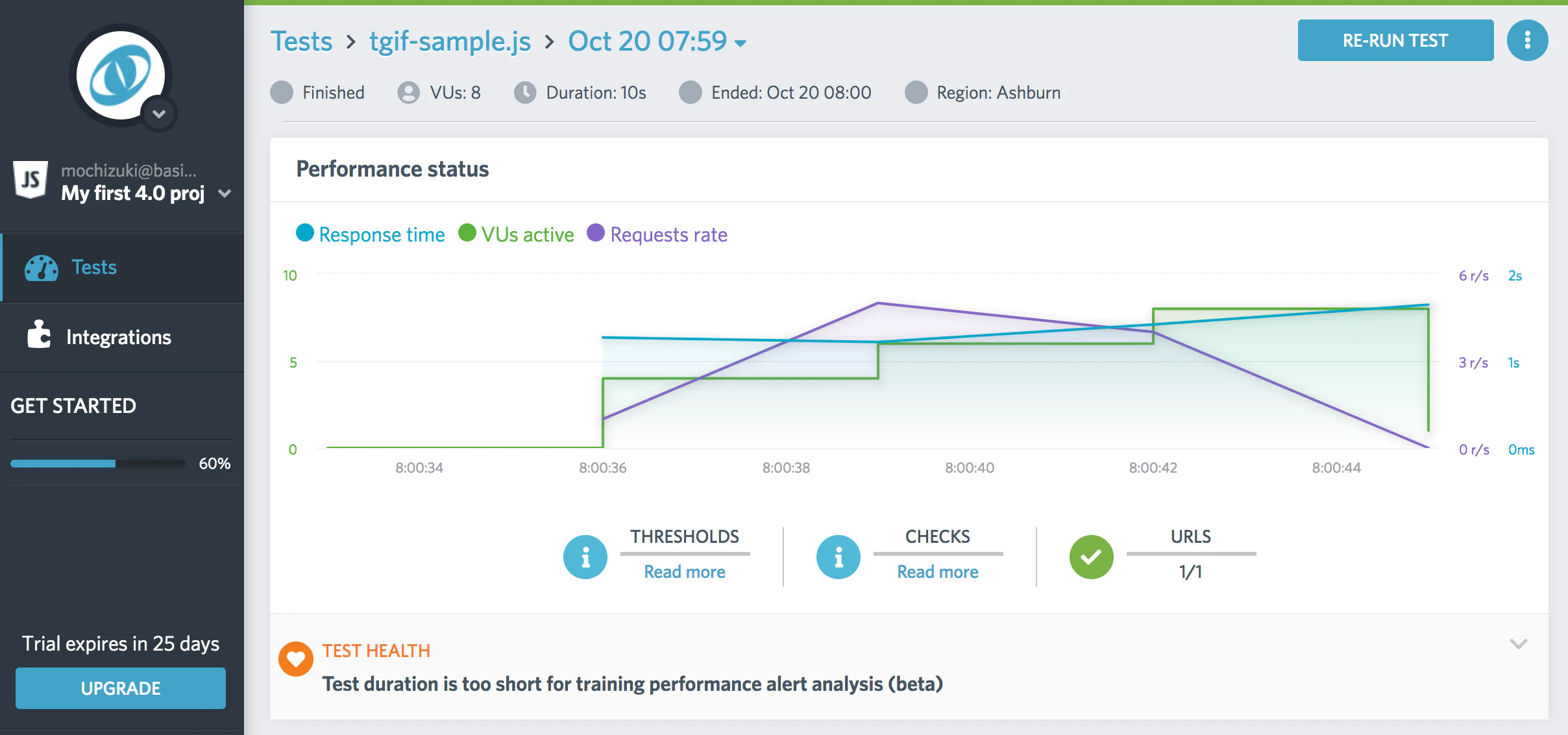Open the Oct 20 07:59 run dropdown
The image size is (1568, 735).
pos(657,42)
